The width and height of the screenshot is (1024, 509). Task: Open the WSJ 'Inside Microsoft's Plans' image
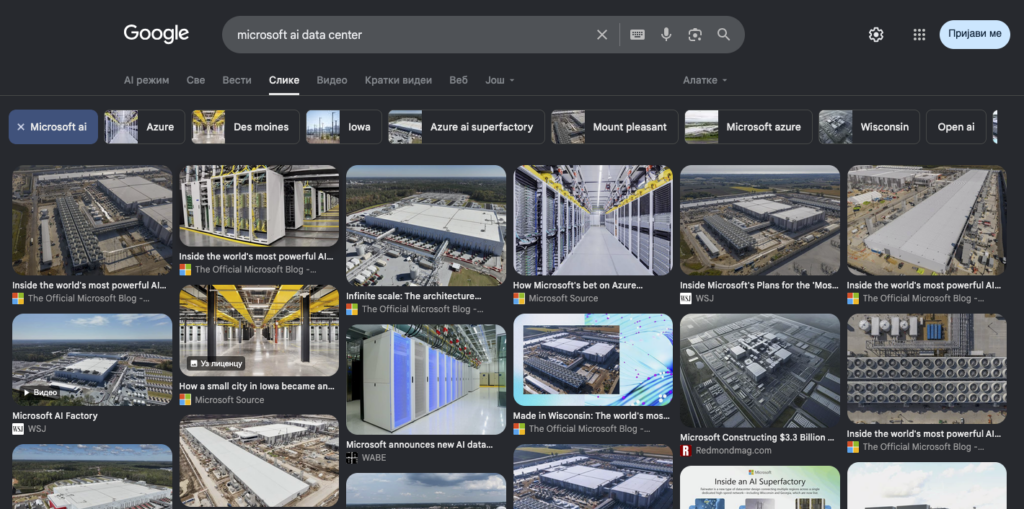click(x=760, y=220)
